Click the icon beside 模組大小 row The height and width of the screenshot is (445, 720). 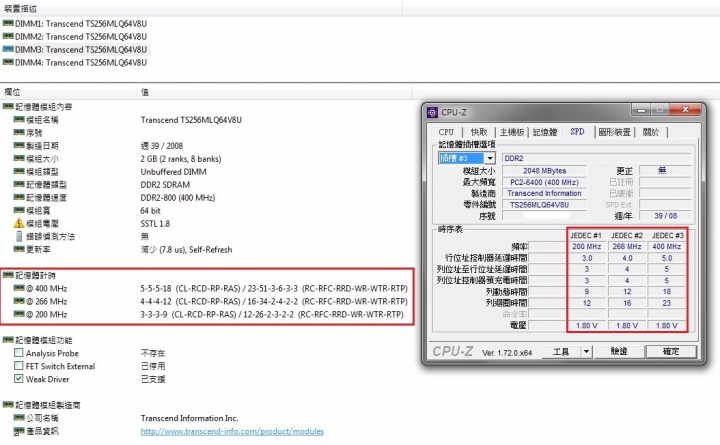(19, 158)
